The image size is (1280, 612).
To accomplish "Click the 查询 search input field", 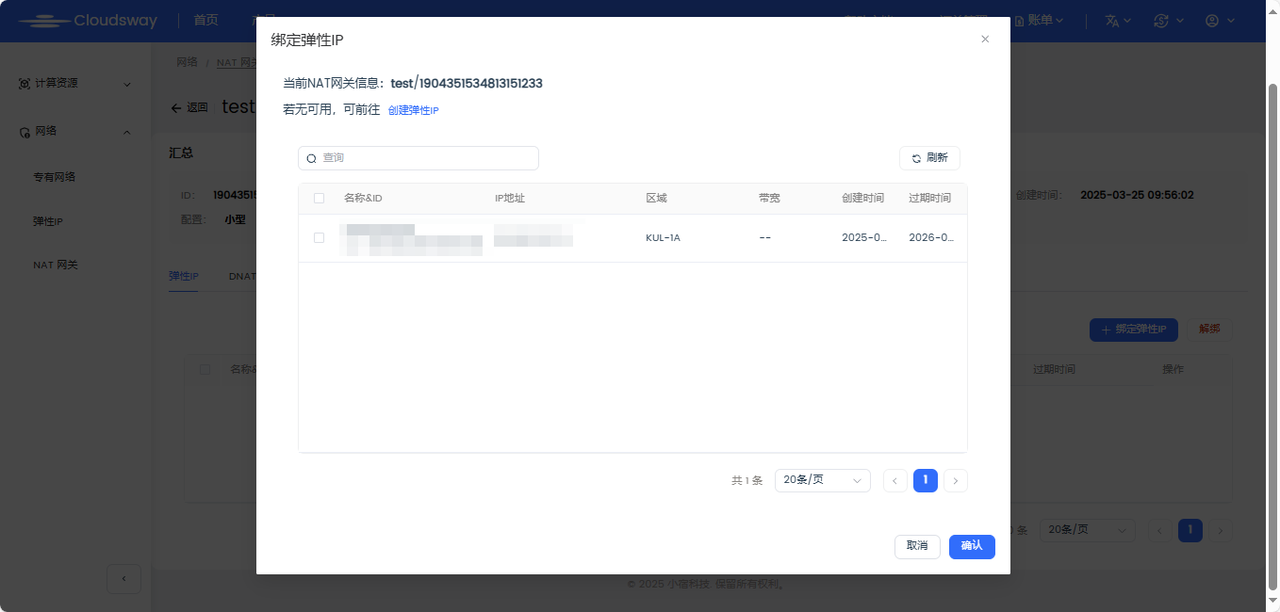I will (x=418, y=158).
